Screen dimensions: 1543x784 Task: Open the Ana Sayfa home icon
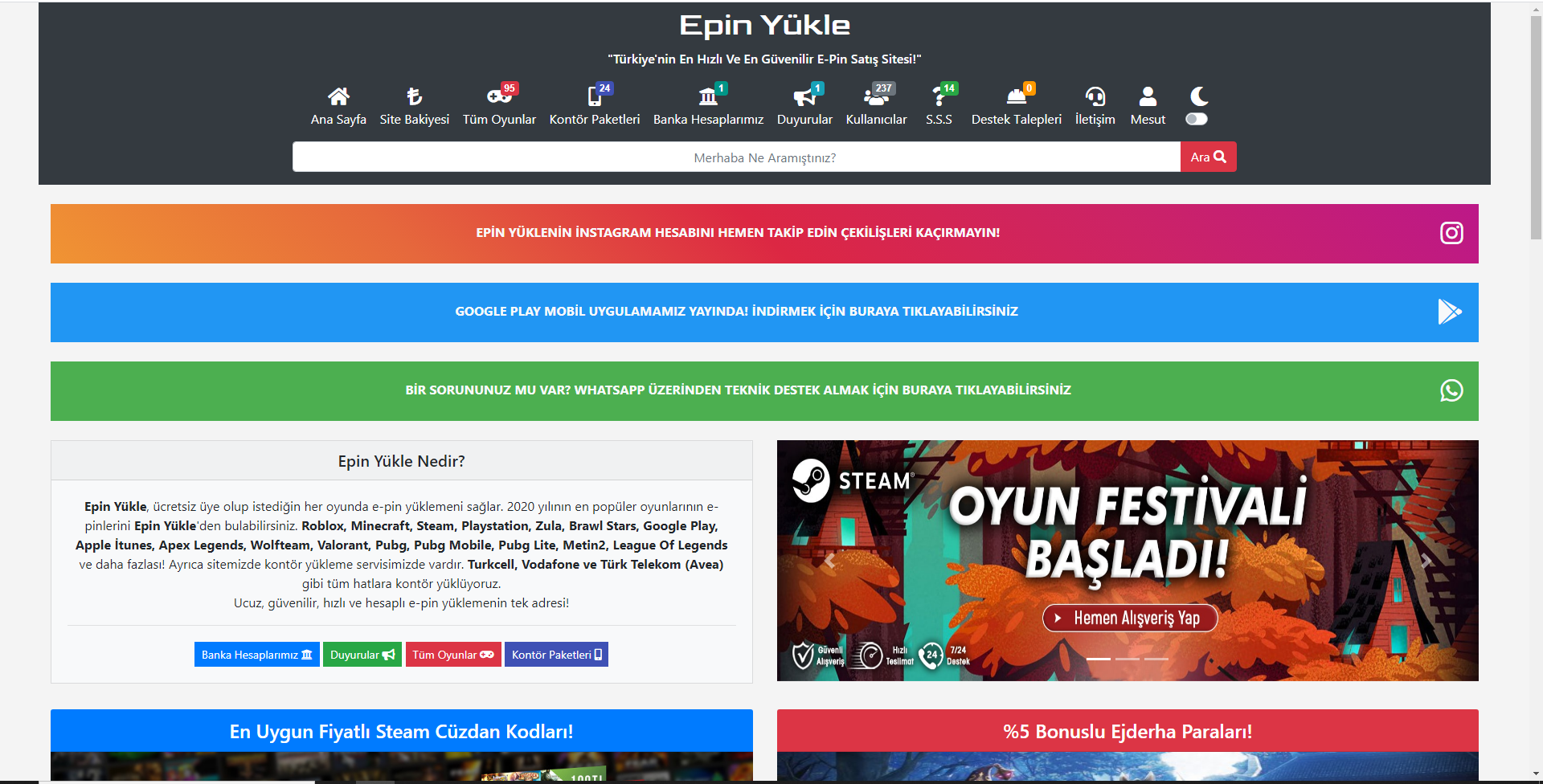(338, 96)
